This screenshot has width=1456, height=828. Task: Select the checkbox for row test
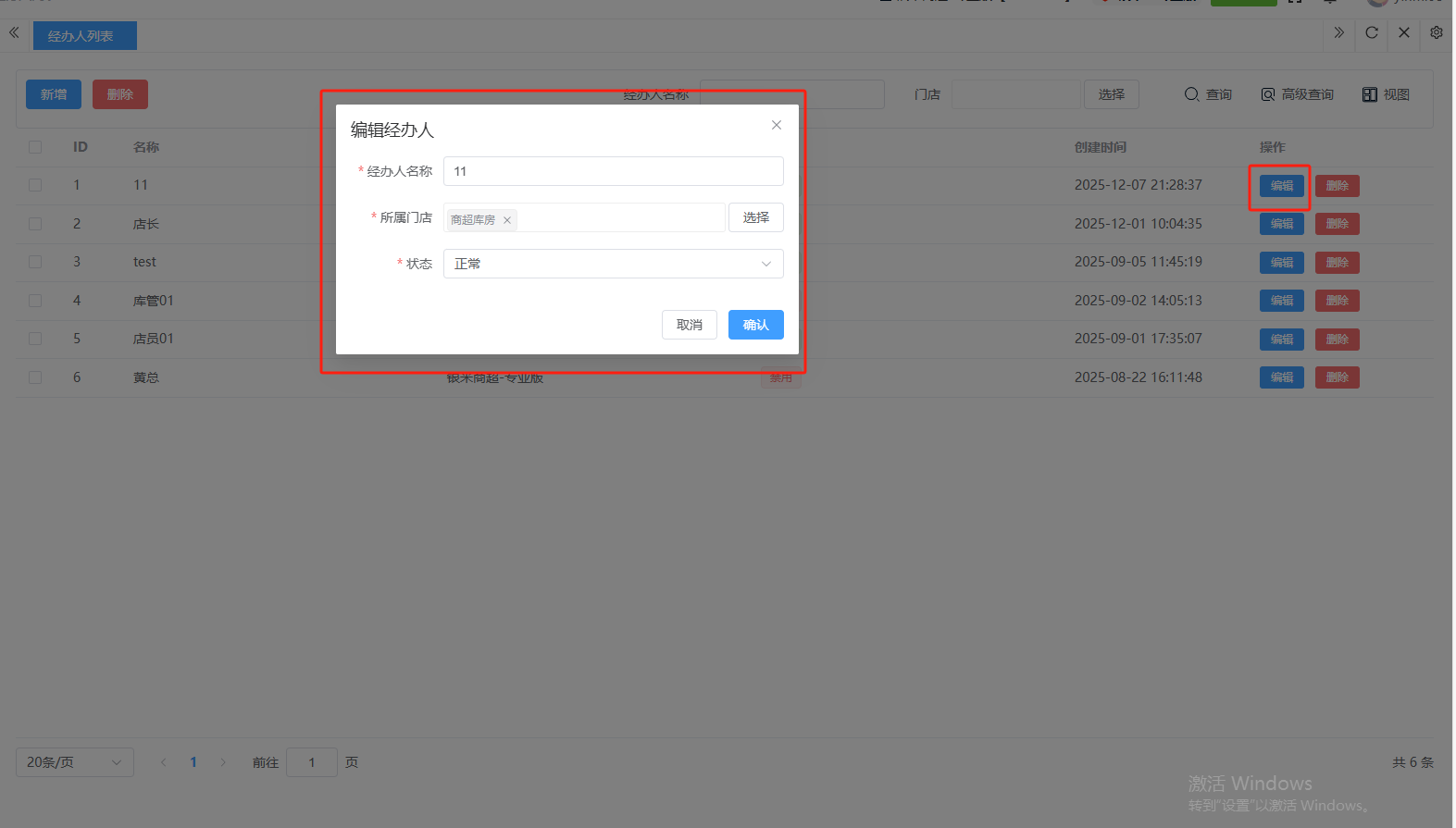pos(35,262)
